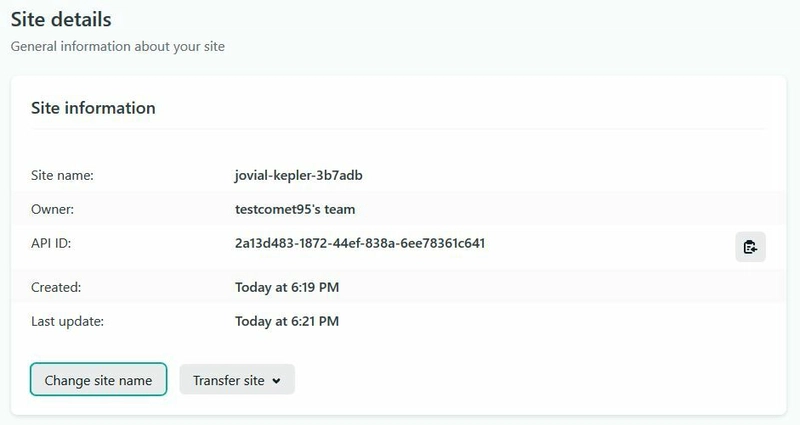800x425 pixels.
Task: Copy the API ID to clipboard
Action: point(750,246)
